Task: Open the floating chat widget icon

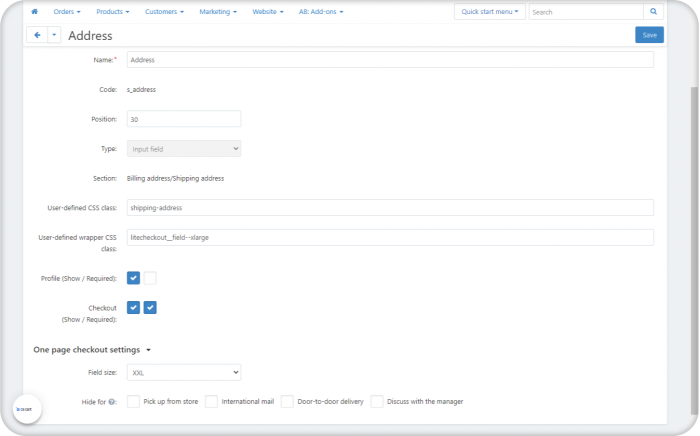Action: coord(27,409)
